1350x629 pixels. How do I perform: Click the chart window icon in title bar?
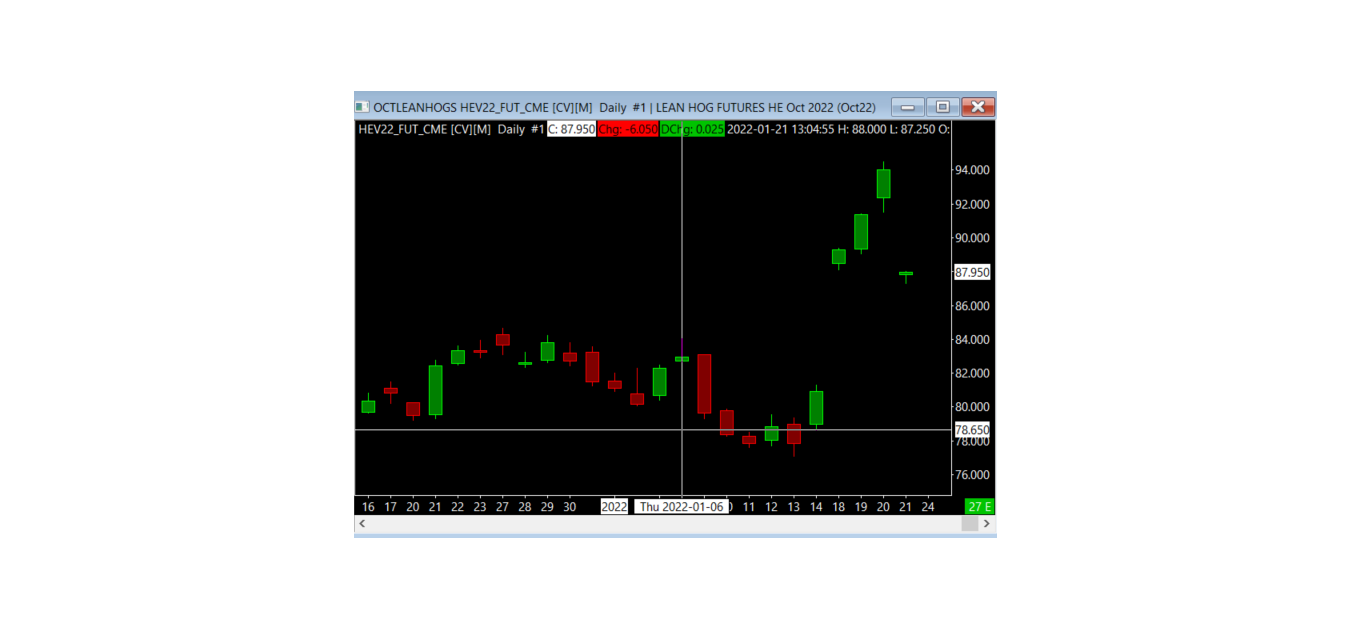click(362, 107)
